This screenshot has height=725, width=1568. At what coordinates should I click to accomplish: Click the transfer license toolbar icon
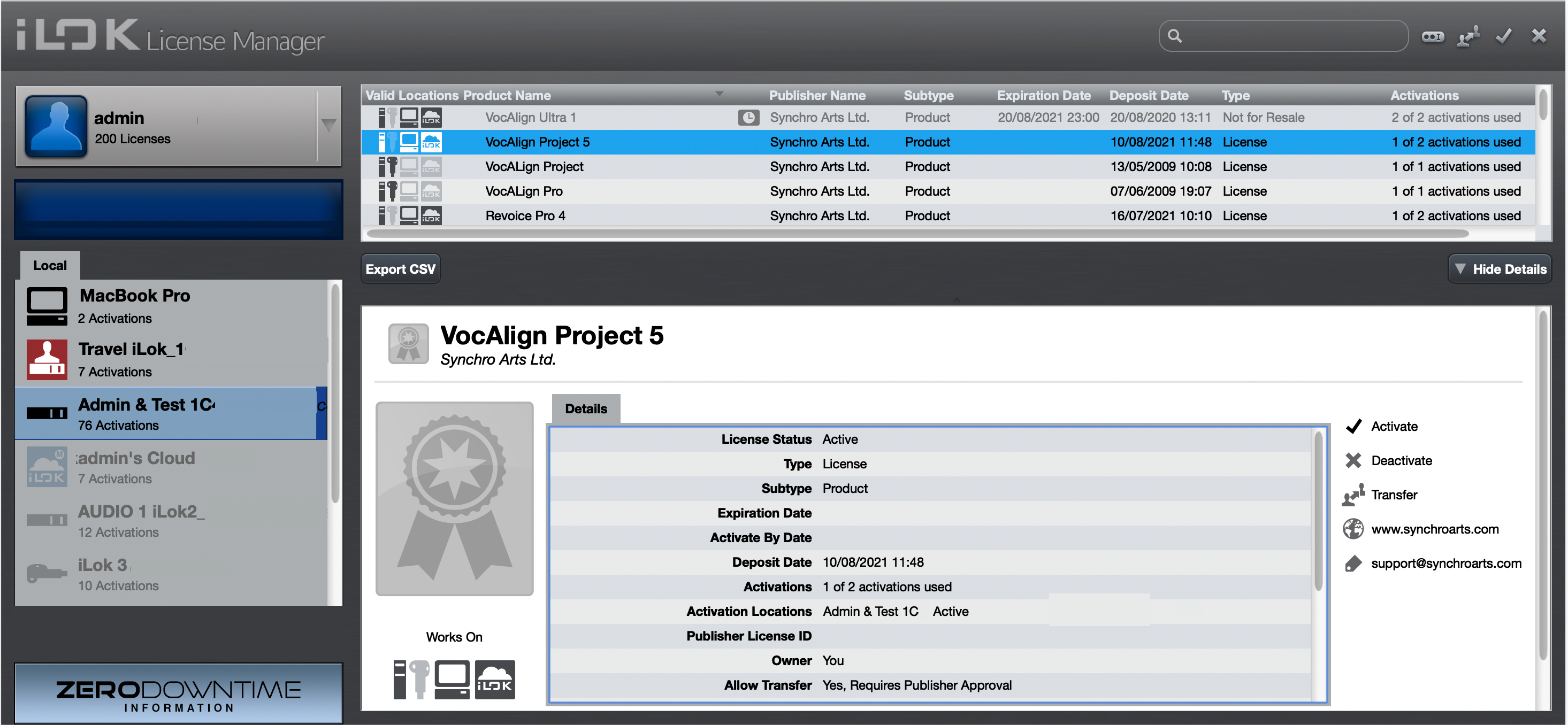click(1468, 37)
